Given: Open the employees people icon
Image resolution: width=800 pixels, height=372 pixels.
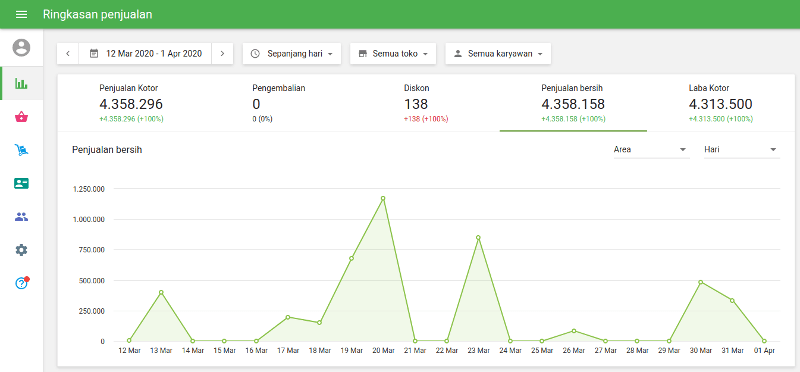Looking at the screenshot, I should pyautogui.click(x=21, y=217).
